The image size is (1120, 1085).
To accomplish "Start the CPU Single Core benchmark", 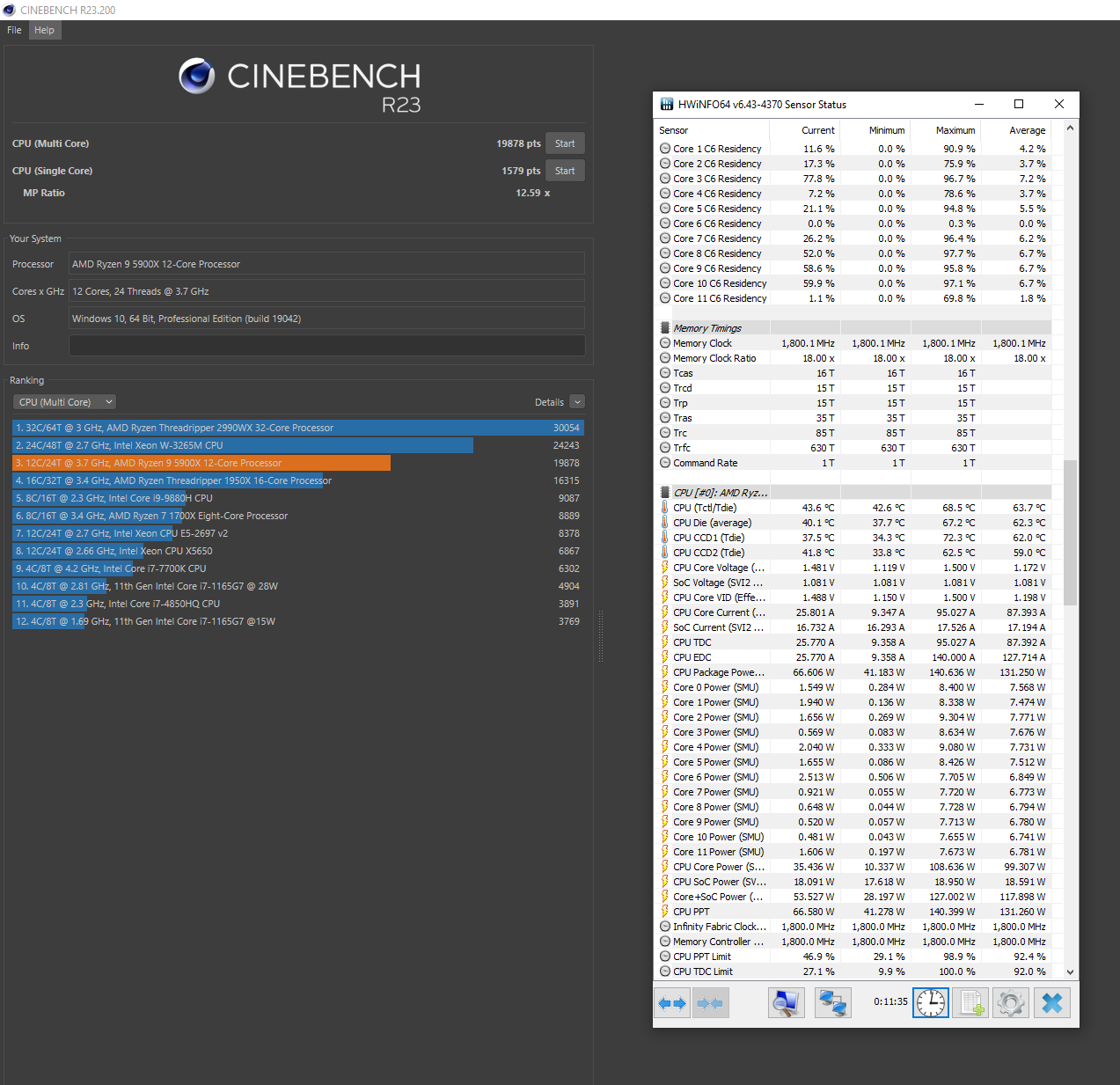I will point(565,170).
